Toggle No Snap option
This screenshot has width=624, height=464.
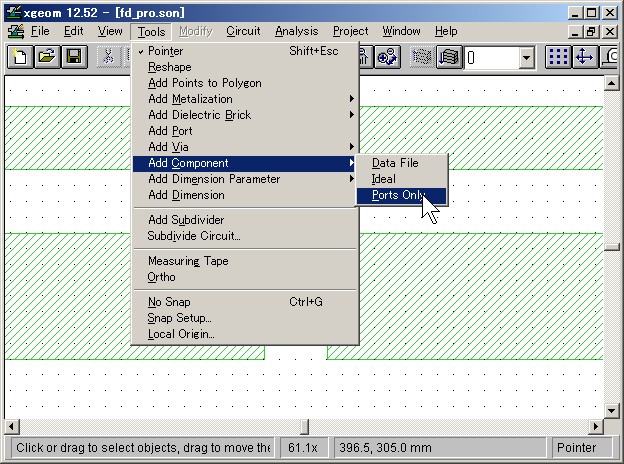click(246, 302)
